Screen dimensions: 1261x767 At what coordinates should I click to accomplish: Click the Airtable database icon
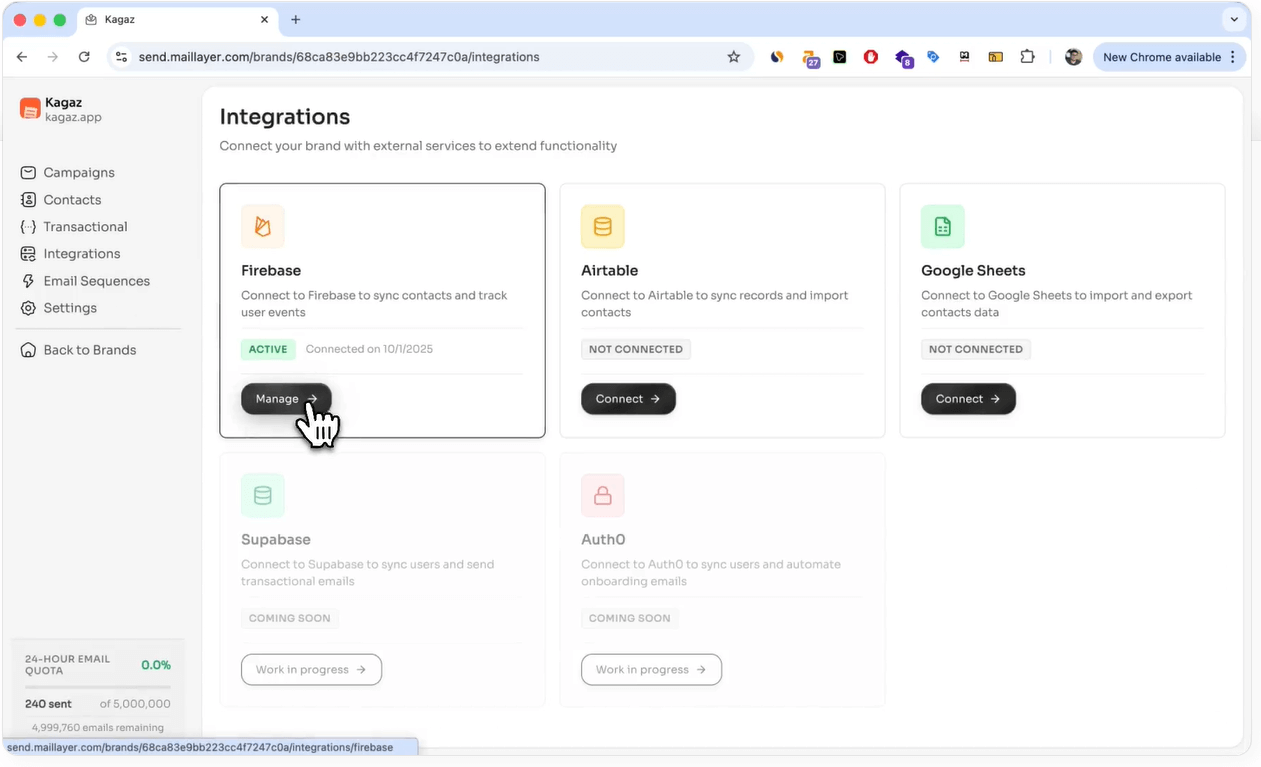coord(602,226)
